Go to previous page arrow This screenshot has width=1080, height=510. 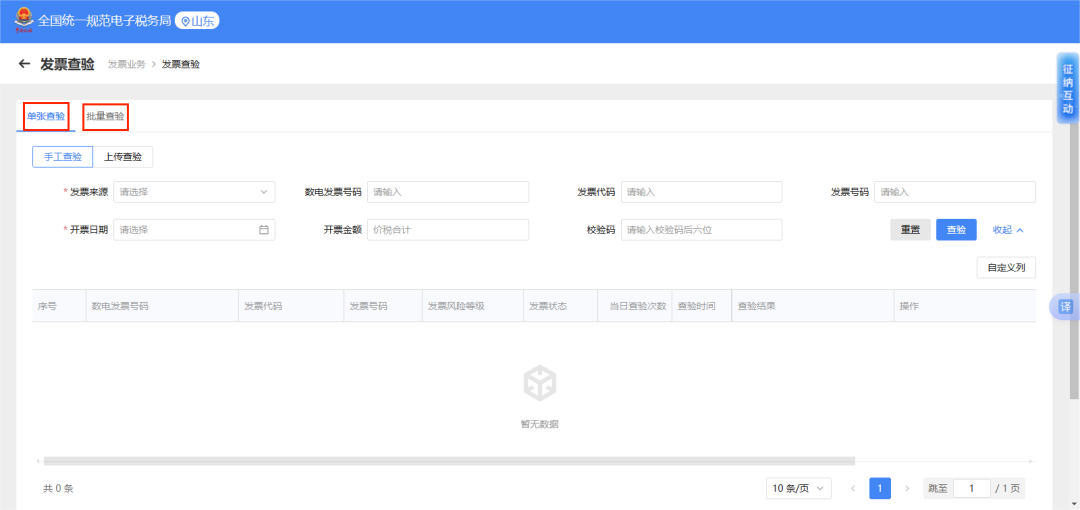(853, 488)
